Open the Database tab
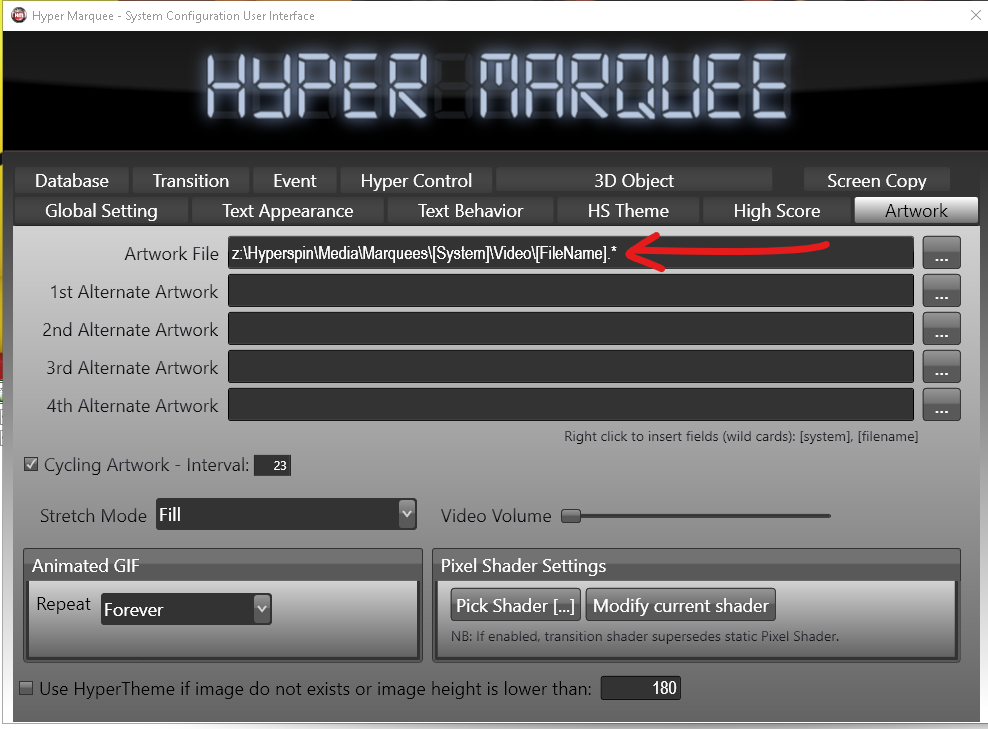The width and height of the screenshot is (988, 729). point(72,181)
